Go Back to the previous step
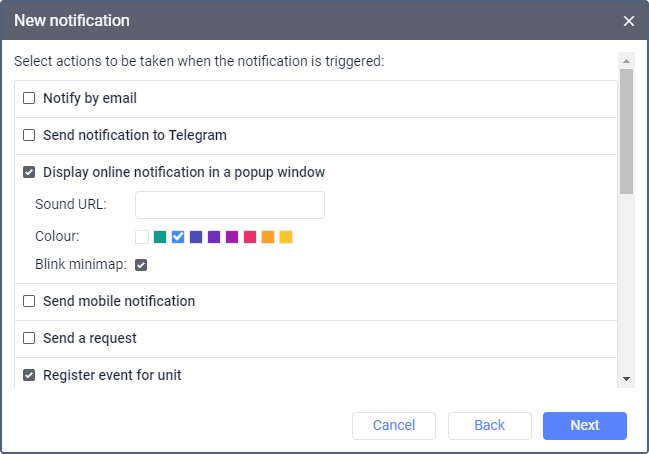The width and height of the screenshot is (649, 454). coord(489,425)
